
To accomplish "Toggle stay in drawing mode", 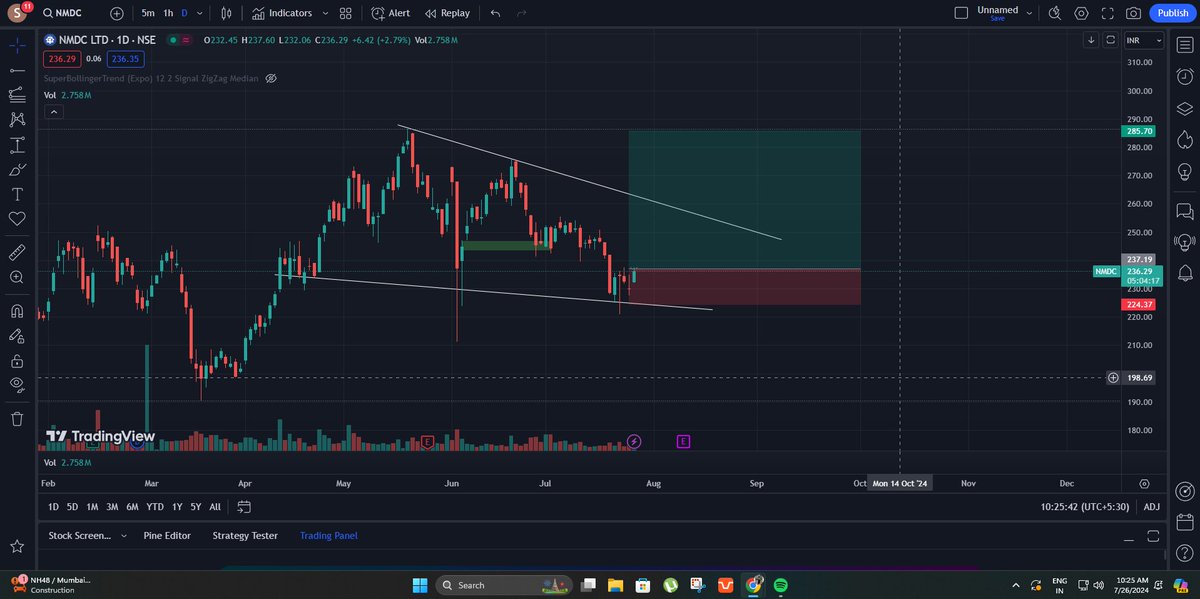I will [x=17, y=335].
